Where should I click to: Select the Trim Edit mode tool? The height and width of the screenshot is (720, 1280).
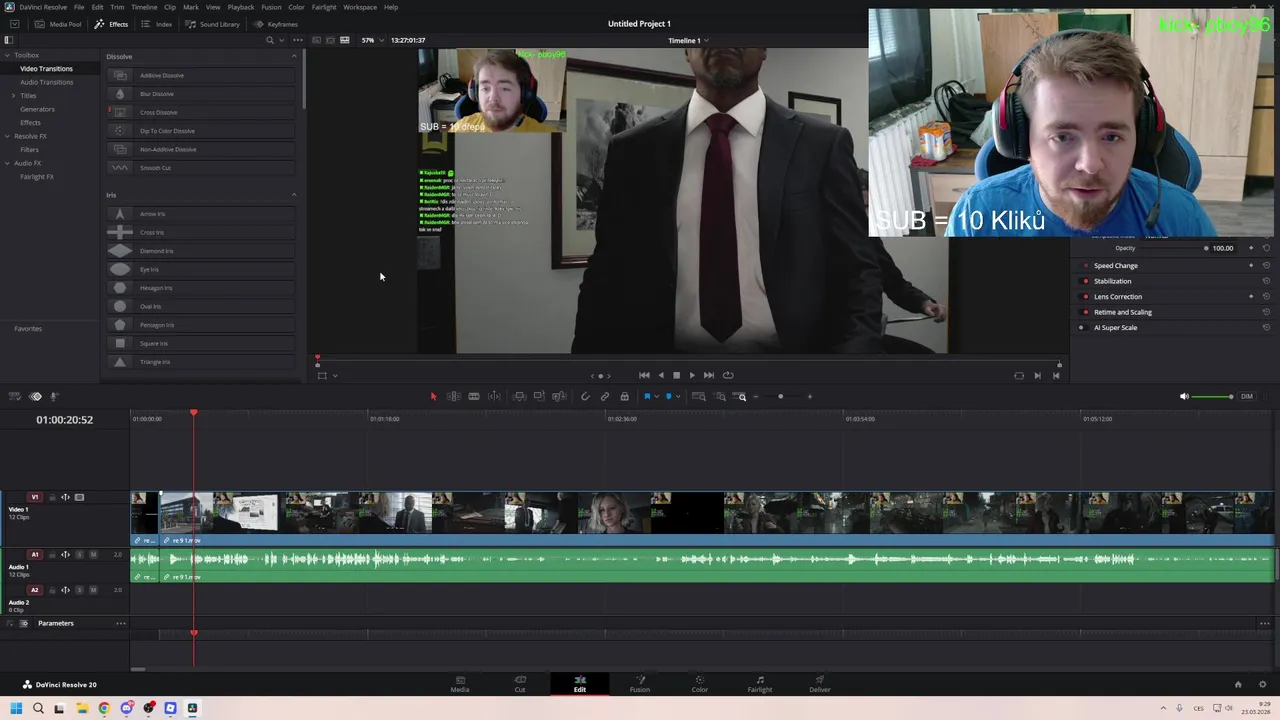coord(453,396)
